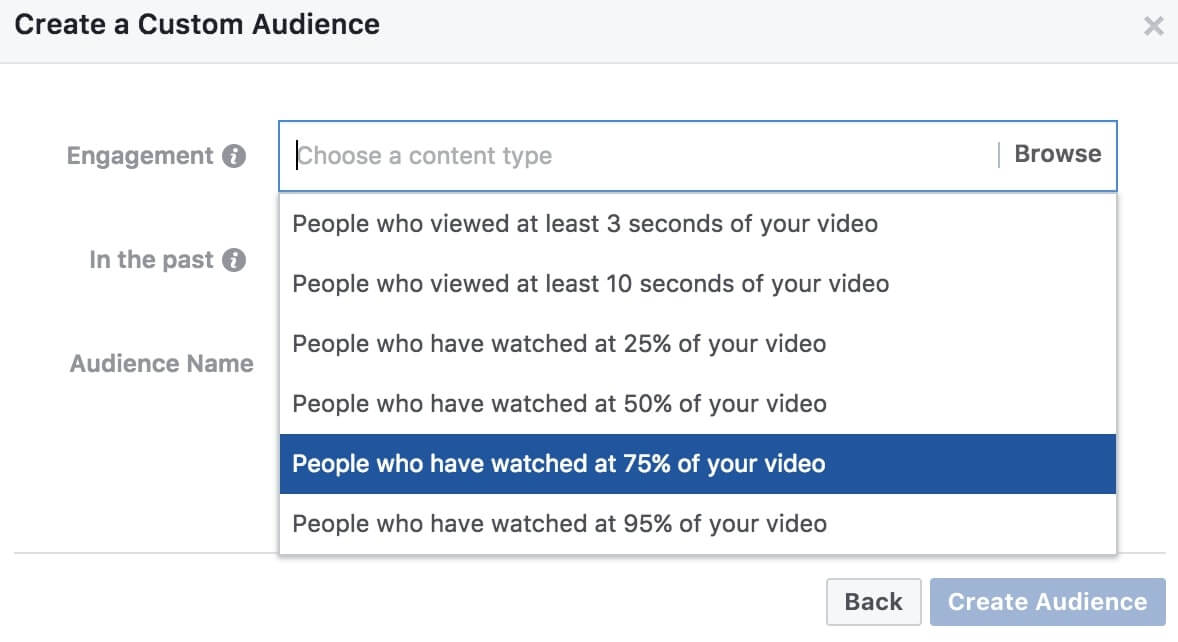Screen dimensions: 1178x642
Task: Select watched at 95% of your video
Action: click(x=698, y=524)
